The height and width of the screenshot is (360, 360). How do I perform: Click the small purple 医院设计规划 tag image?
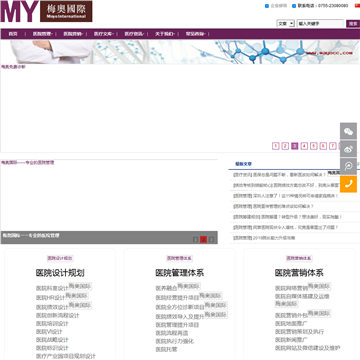click(x=60, y=258)
